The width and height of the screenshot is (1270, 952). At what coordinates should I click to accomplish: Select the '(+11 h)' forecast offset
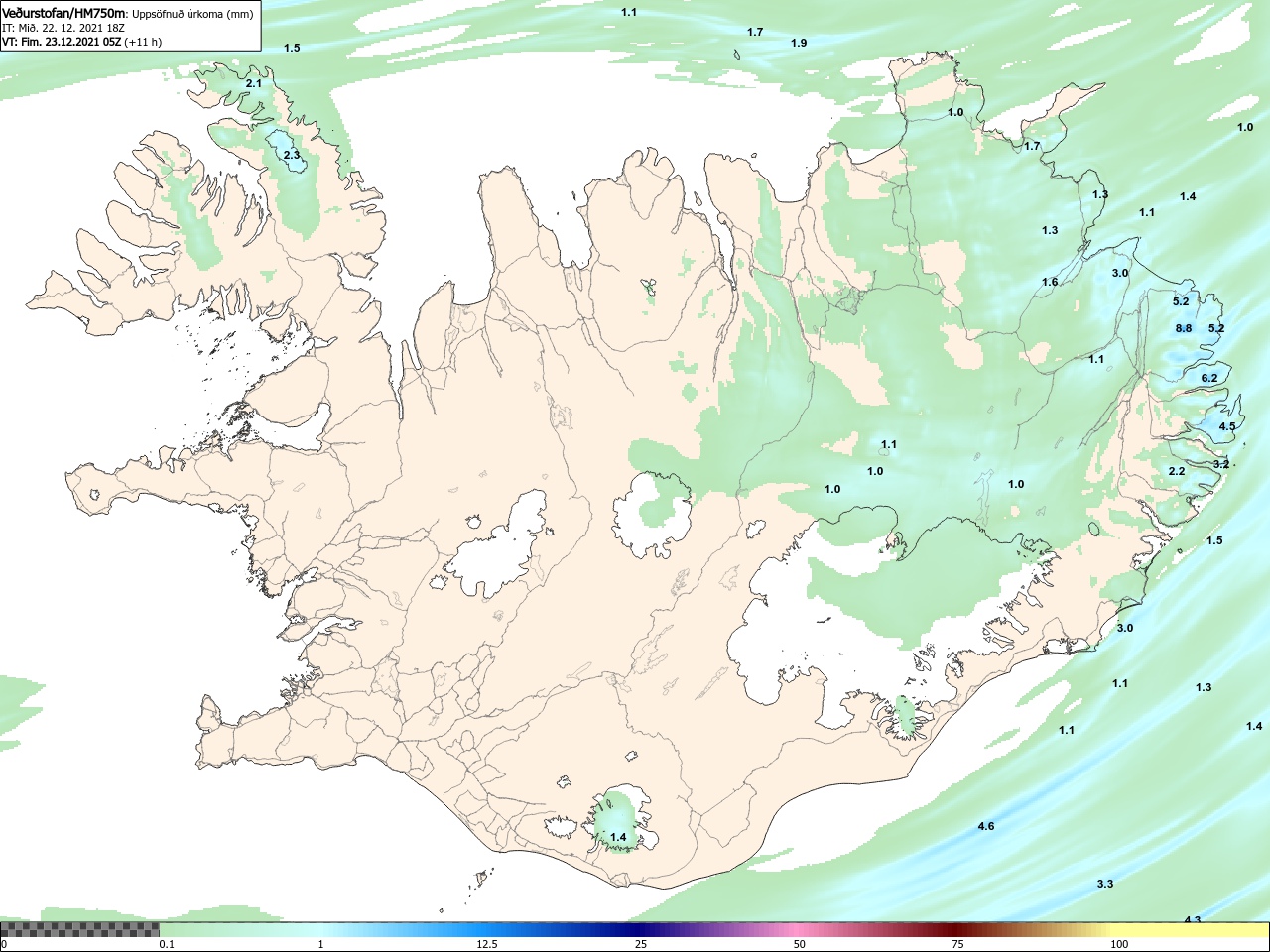(143, 42)
